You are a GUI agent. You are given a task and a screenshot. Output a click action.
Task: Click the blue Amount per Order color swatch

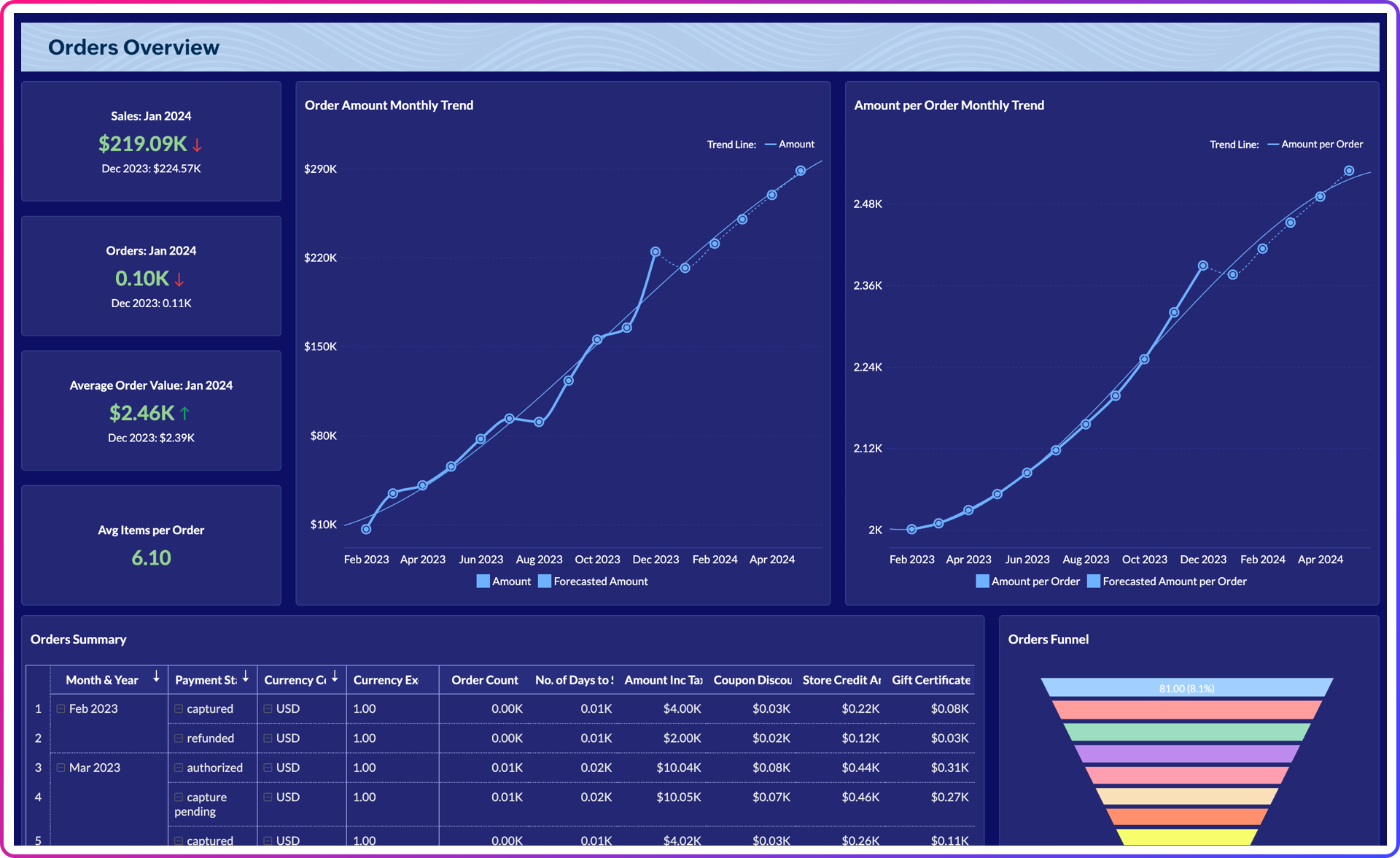coord(982,581)
